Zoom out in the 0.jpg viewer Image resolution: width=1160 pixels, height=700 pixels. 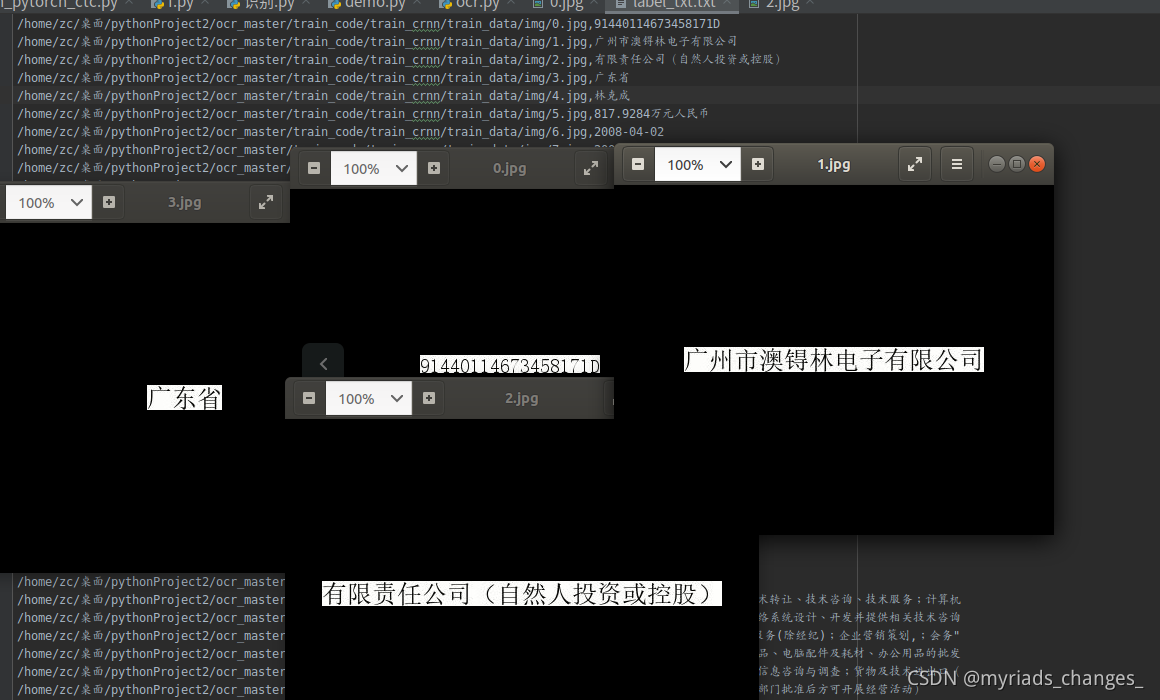point(314,168)
